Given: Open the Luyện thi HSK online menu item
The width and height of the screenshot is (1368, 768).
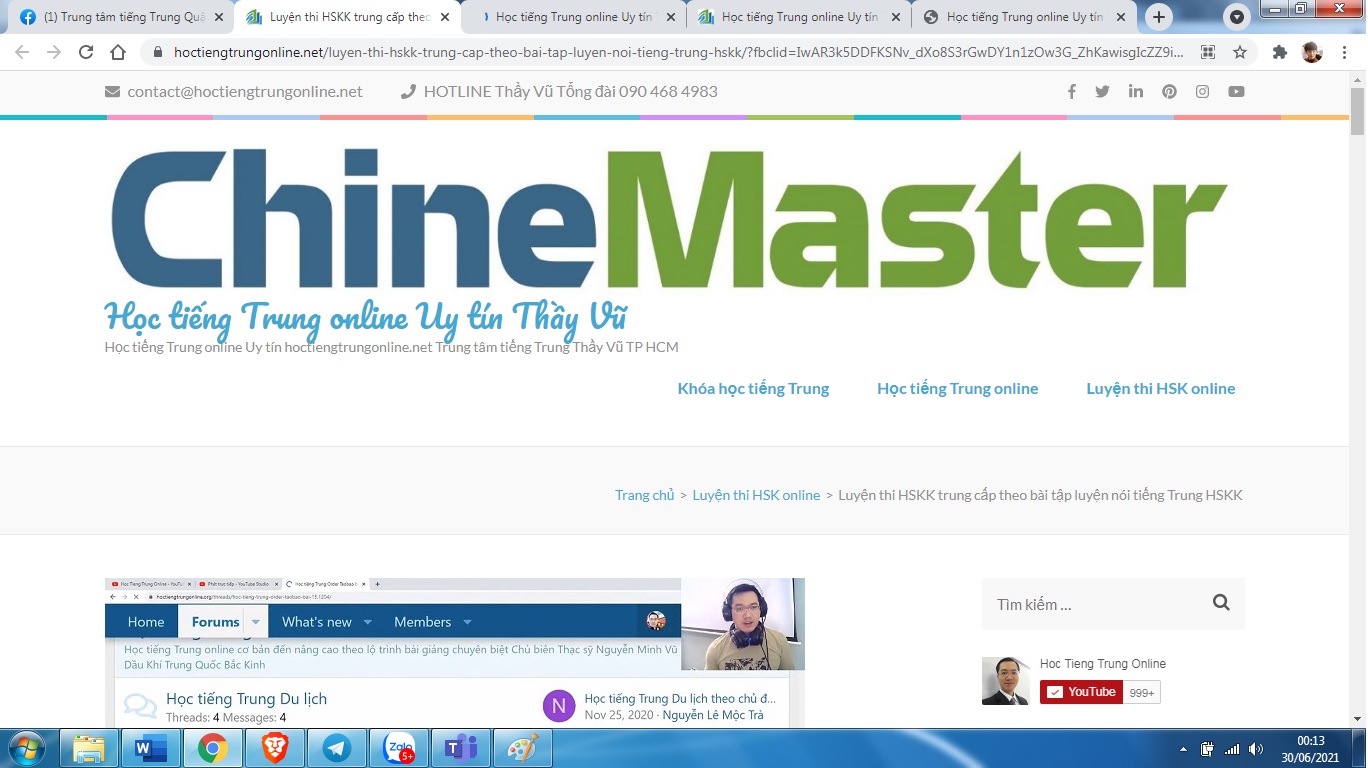Looking at the screenshot, I should point(1160,389).
